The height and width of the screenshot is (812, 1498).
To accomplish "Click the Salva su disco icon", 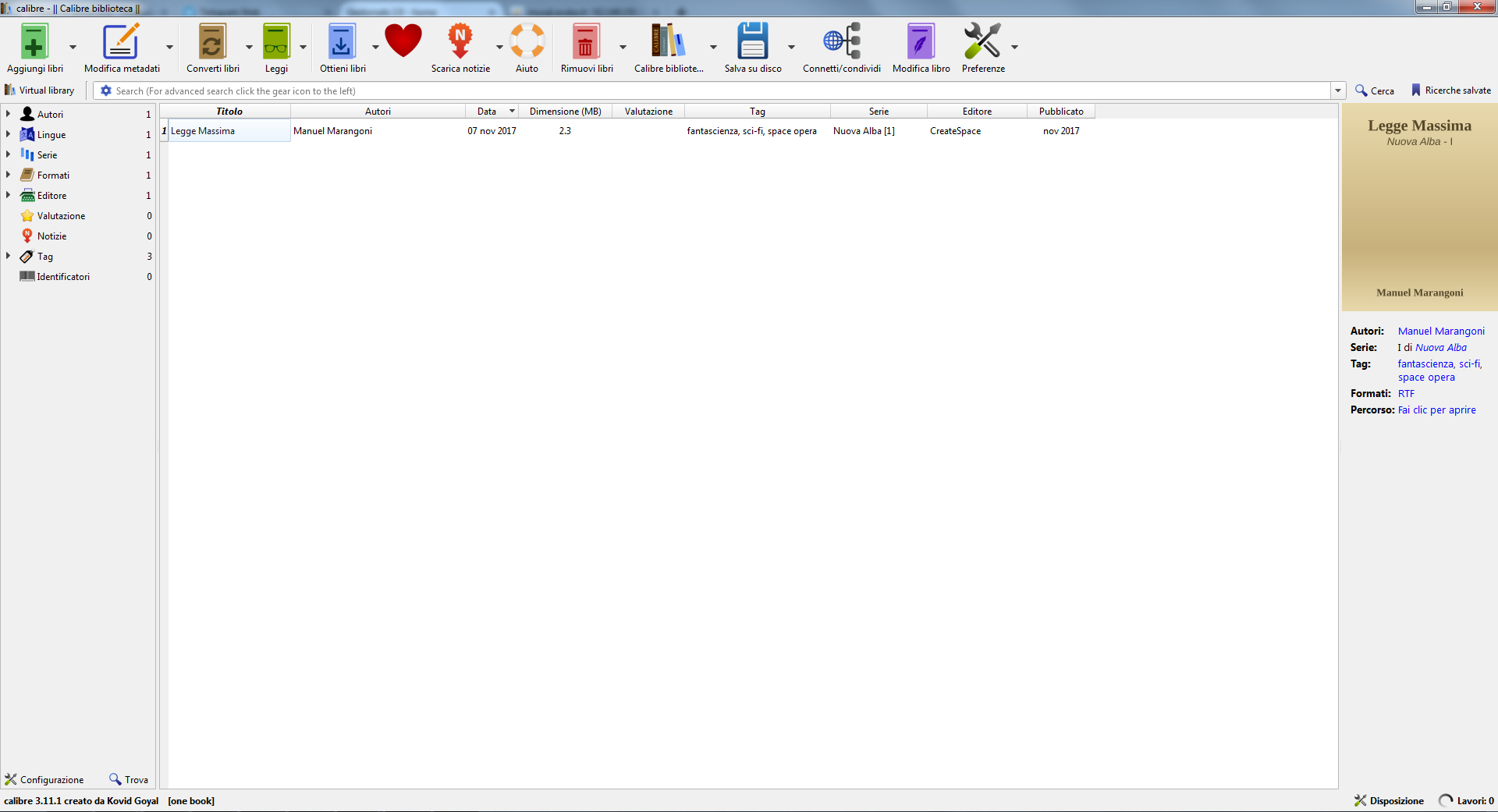I will (x=753, y=41).
